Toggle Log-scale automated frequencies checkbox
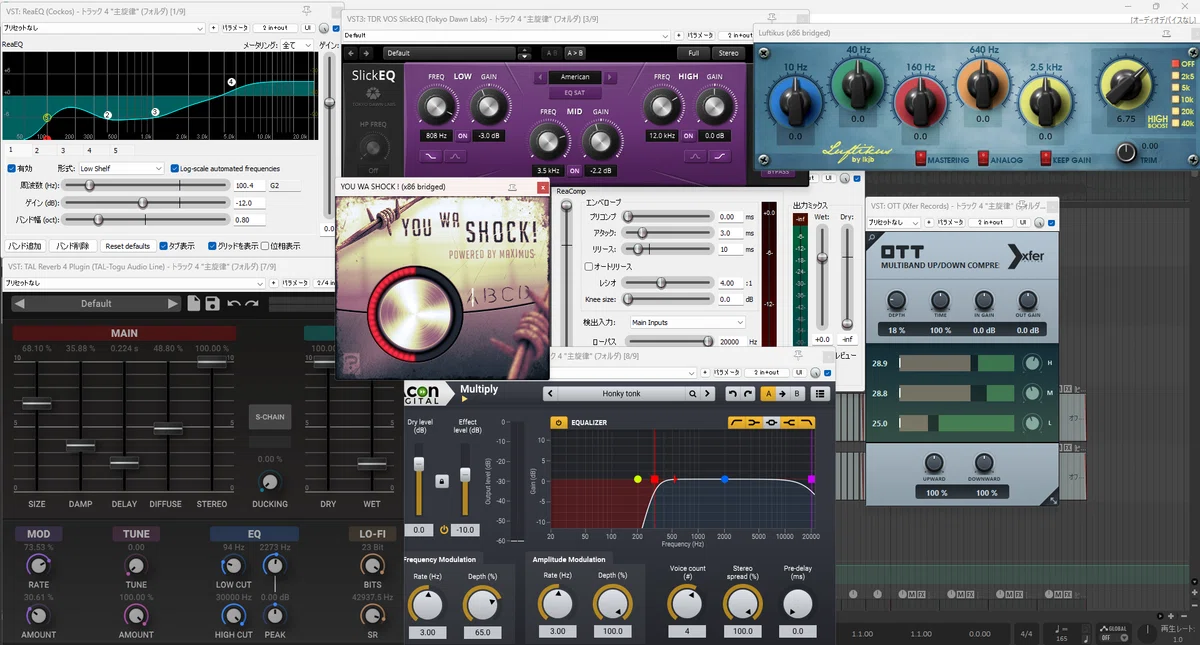 pos(174,169)
